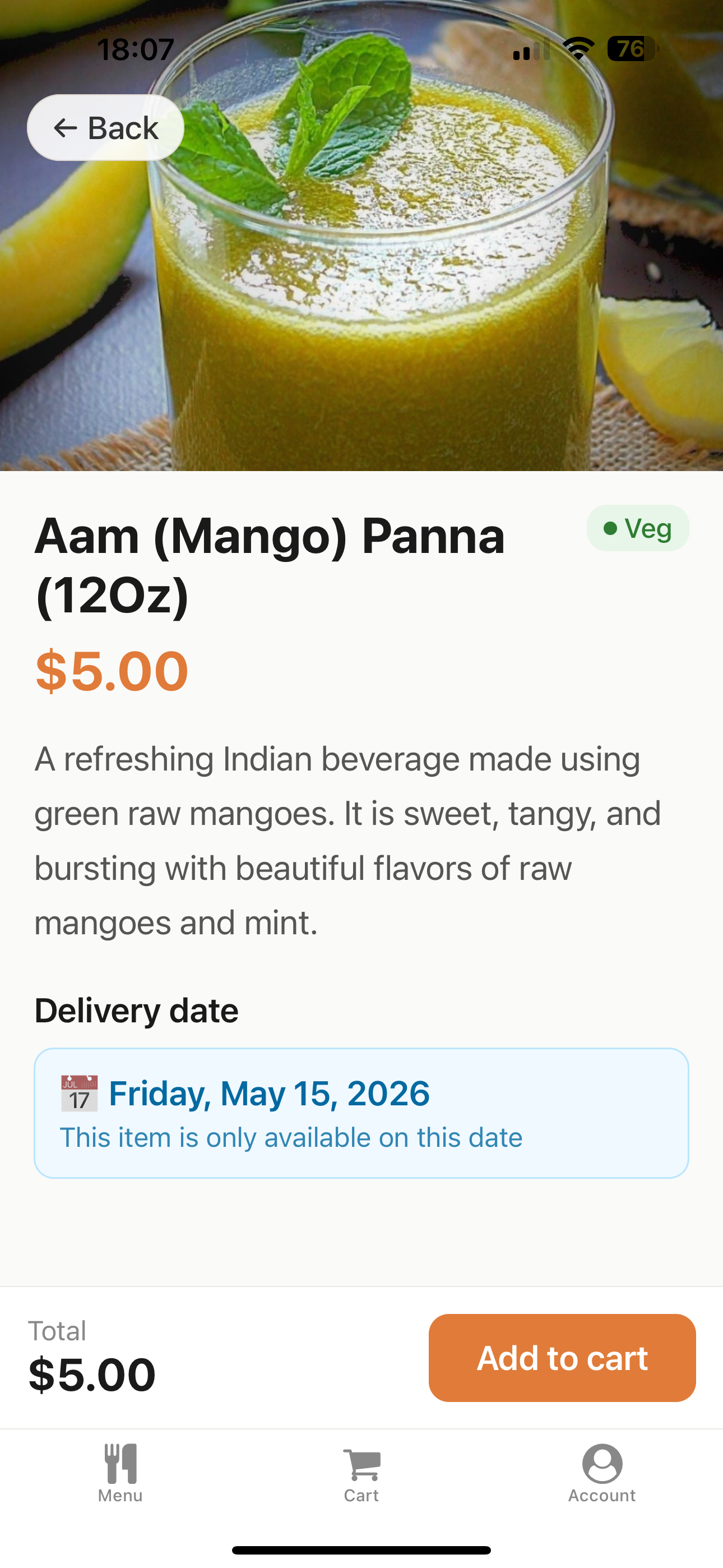Click the $5.00 orange item price
The width and height of the screenshot is (723, 1568).
click(112, 671)
